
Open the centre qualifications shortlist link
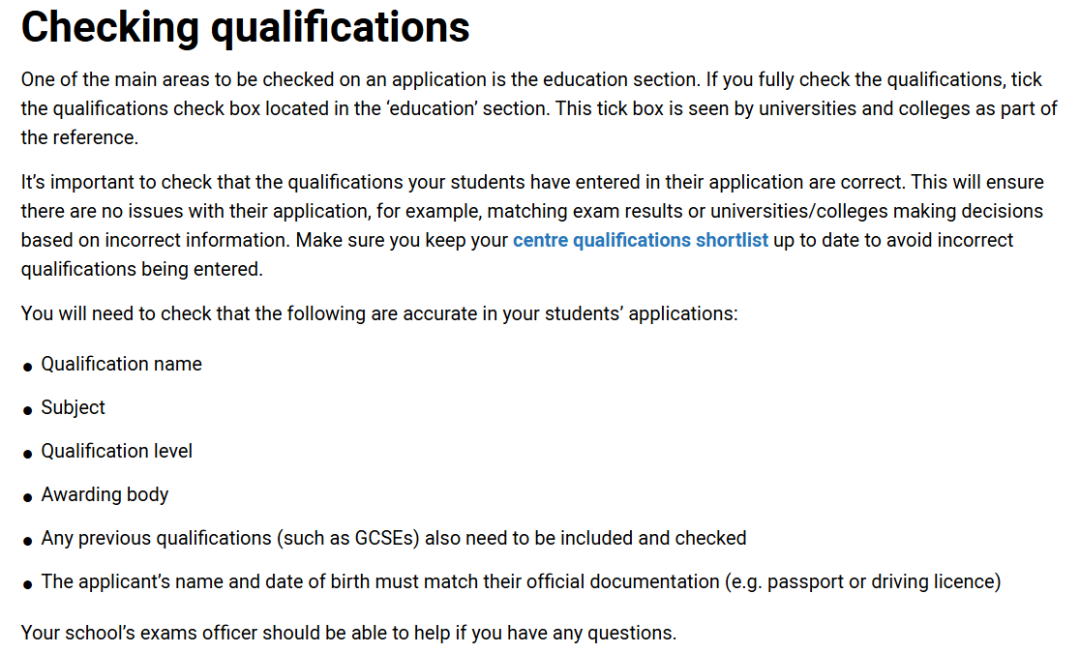tap(640, 241)
